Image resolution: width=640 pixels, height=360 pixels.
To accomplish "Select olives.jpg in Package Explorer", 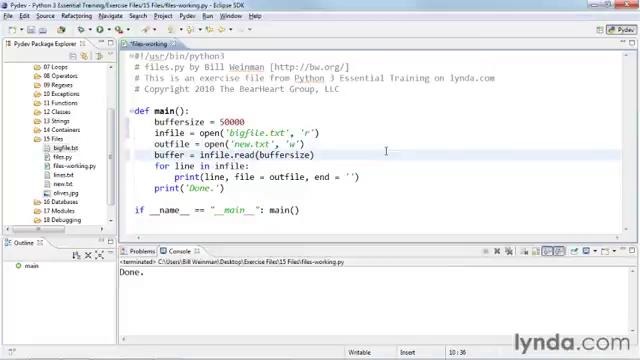I will 66,193.
